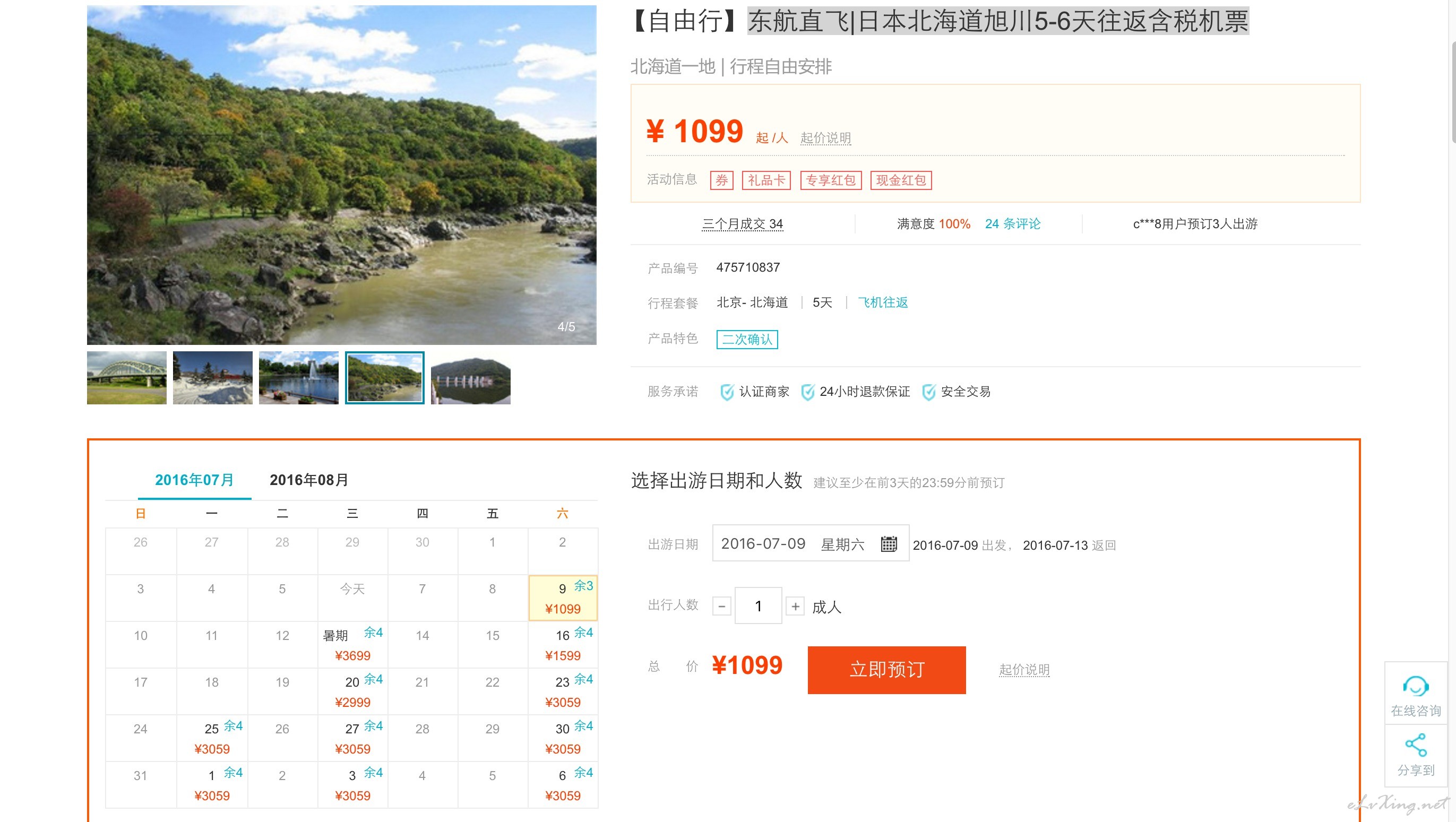
Task: Select the fountain lake thumbnail
Action: (x=298, y=377)
